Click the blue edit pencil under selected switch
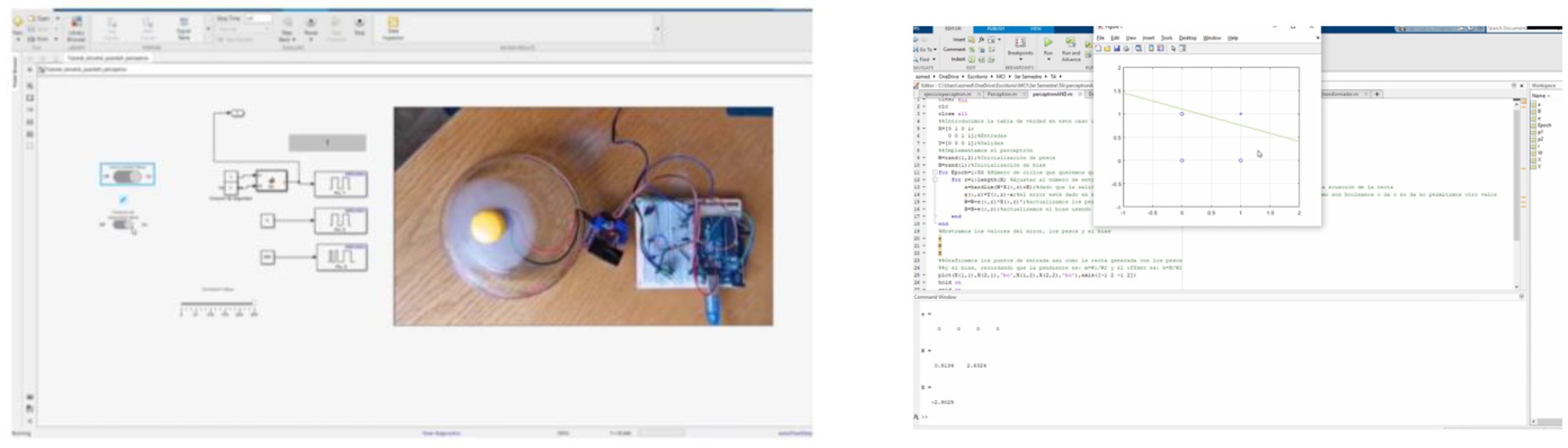Screen dimensions: 1568x448 (x=123, y=199)
